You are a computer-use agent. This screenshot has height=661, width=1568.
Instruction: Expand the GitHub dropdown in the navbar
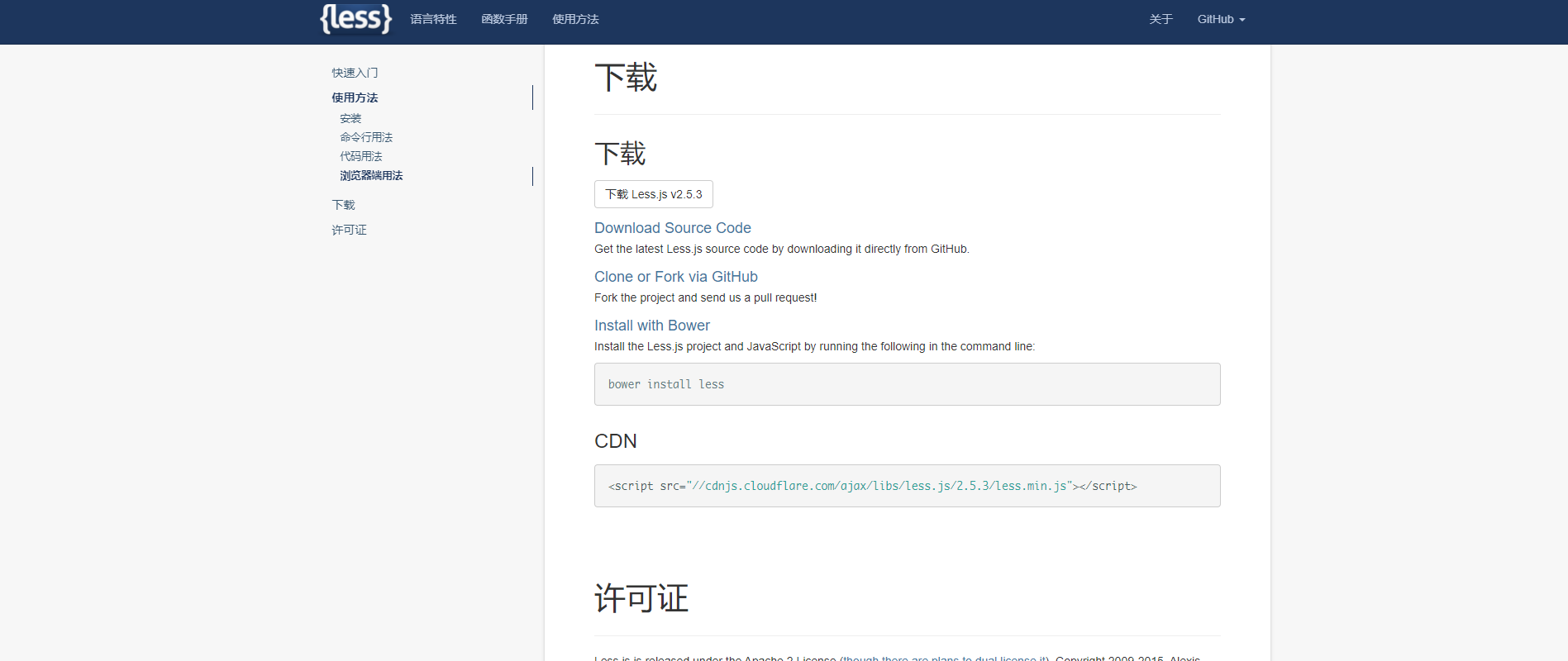[1221, 19]
